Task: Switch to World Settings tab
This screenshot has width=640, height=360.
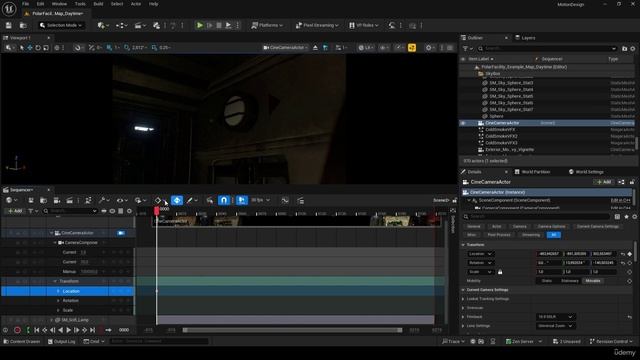Action: pyautogui.click(x=586, y=172)
